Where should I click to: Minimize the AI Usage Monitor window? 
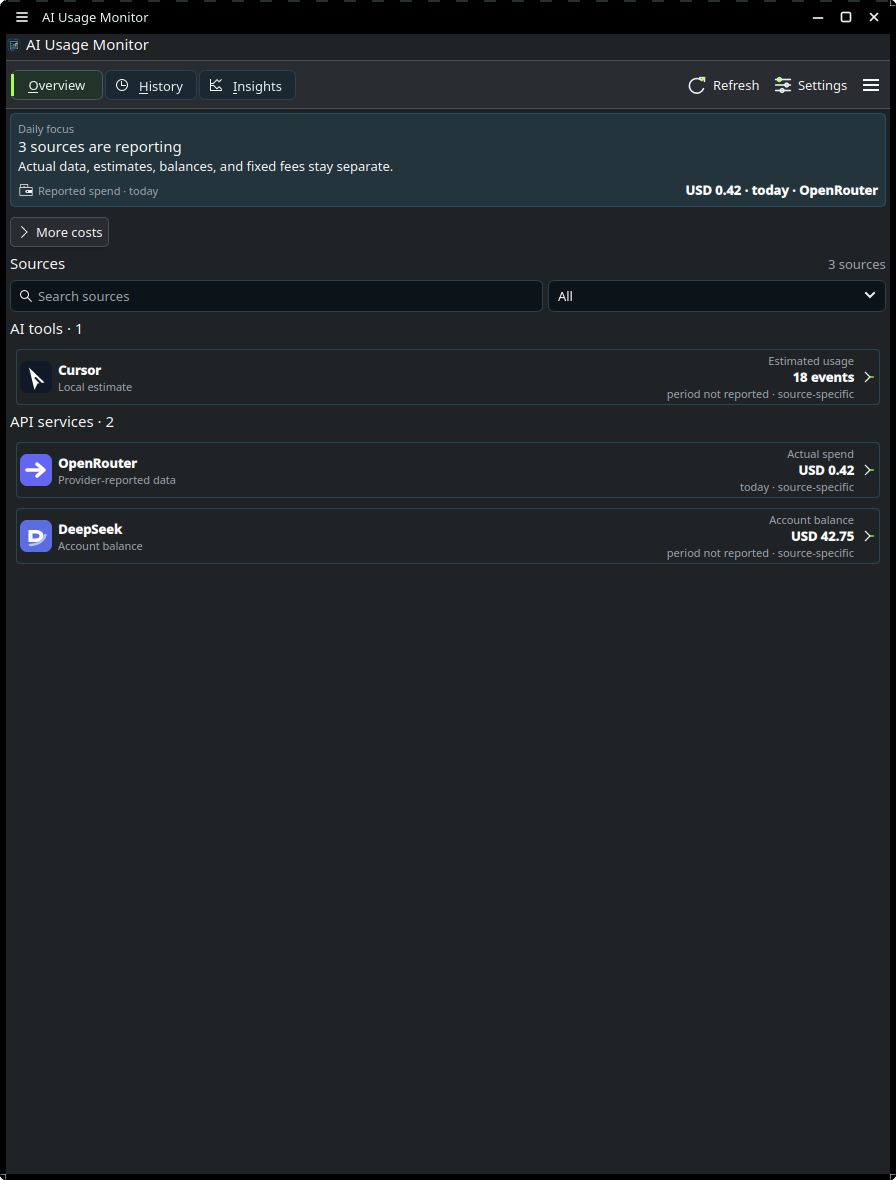tap(818, 17)
